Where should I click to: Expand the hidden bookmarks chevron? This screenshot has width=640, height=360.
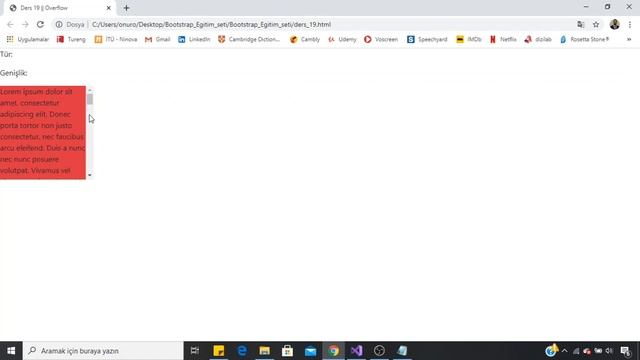[629, 39]
